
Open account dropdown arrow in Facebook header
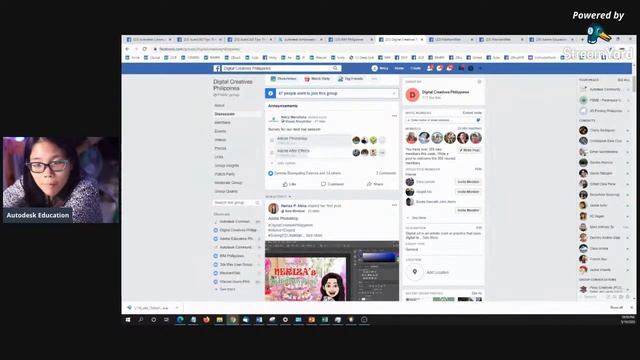pyautogui.click(x=480, y=68)
